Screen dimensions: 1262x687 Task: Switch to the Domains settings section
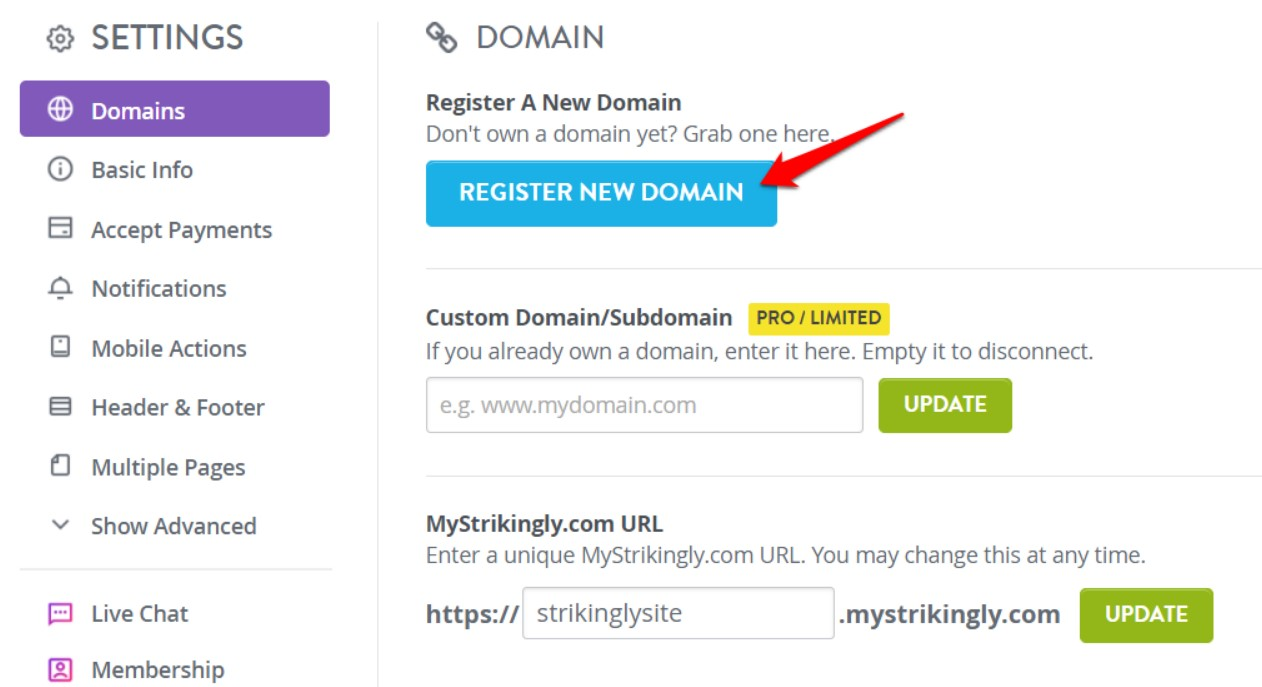click(139, 109)
